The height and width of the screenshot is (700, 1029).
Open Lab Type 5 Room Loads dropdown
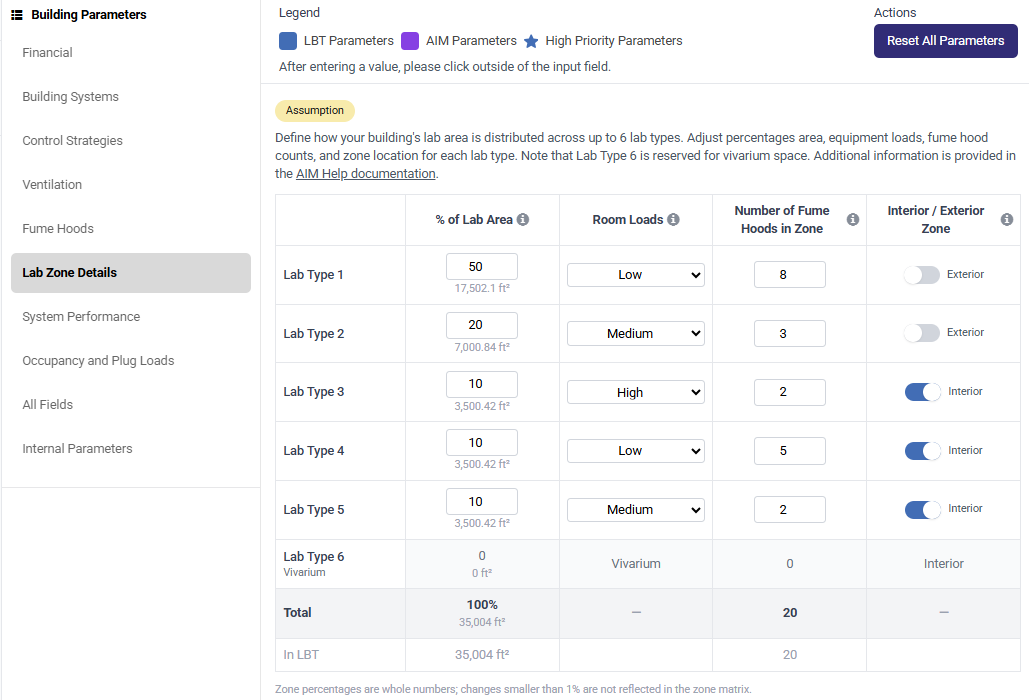[635, 510]
